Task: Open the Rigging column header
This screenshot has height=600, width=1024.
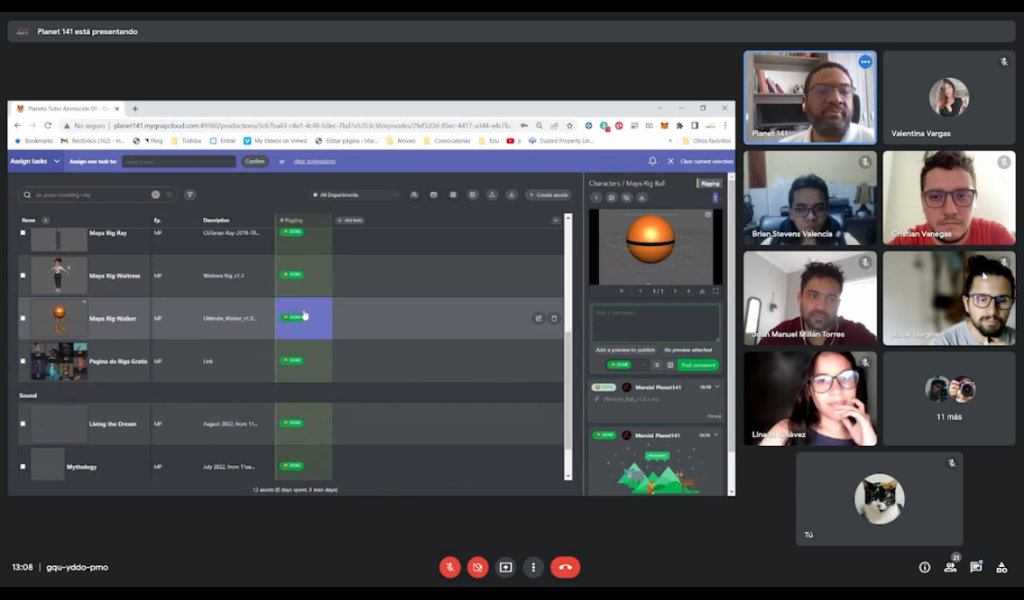Action: click(x=293, y=220)
